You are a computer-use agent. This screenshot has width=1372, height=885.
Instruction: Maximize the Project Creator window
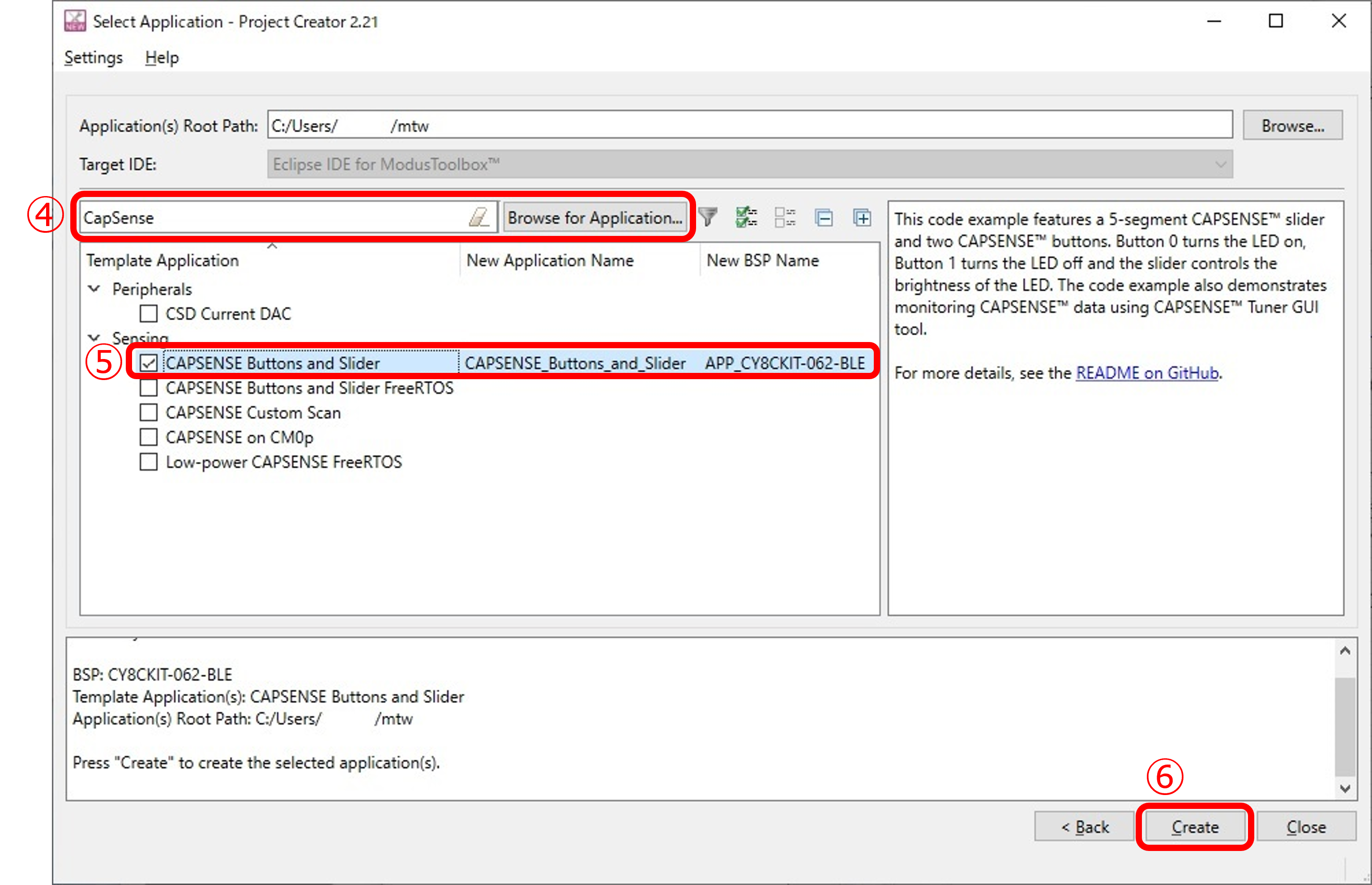(x=1275, y=21)
